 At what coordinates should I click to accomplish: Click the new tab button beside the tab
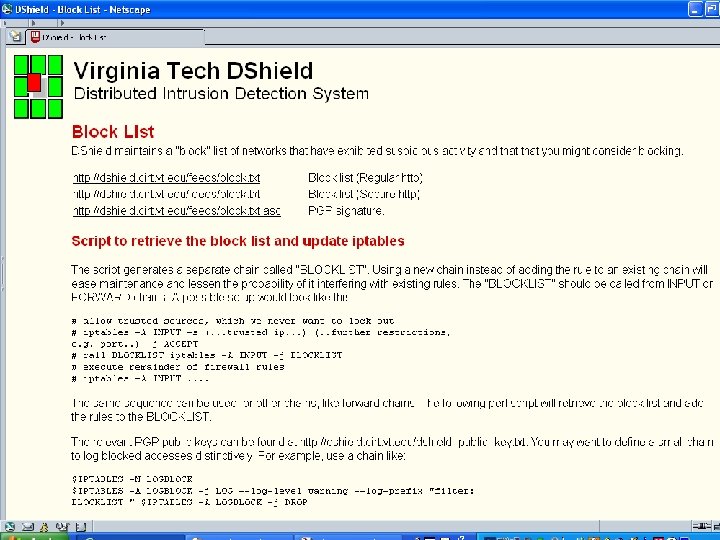(x=15, y=37)
